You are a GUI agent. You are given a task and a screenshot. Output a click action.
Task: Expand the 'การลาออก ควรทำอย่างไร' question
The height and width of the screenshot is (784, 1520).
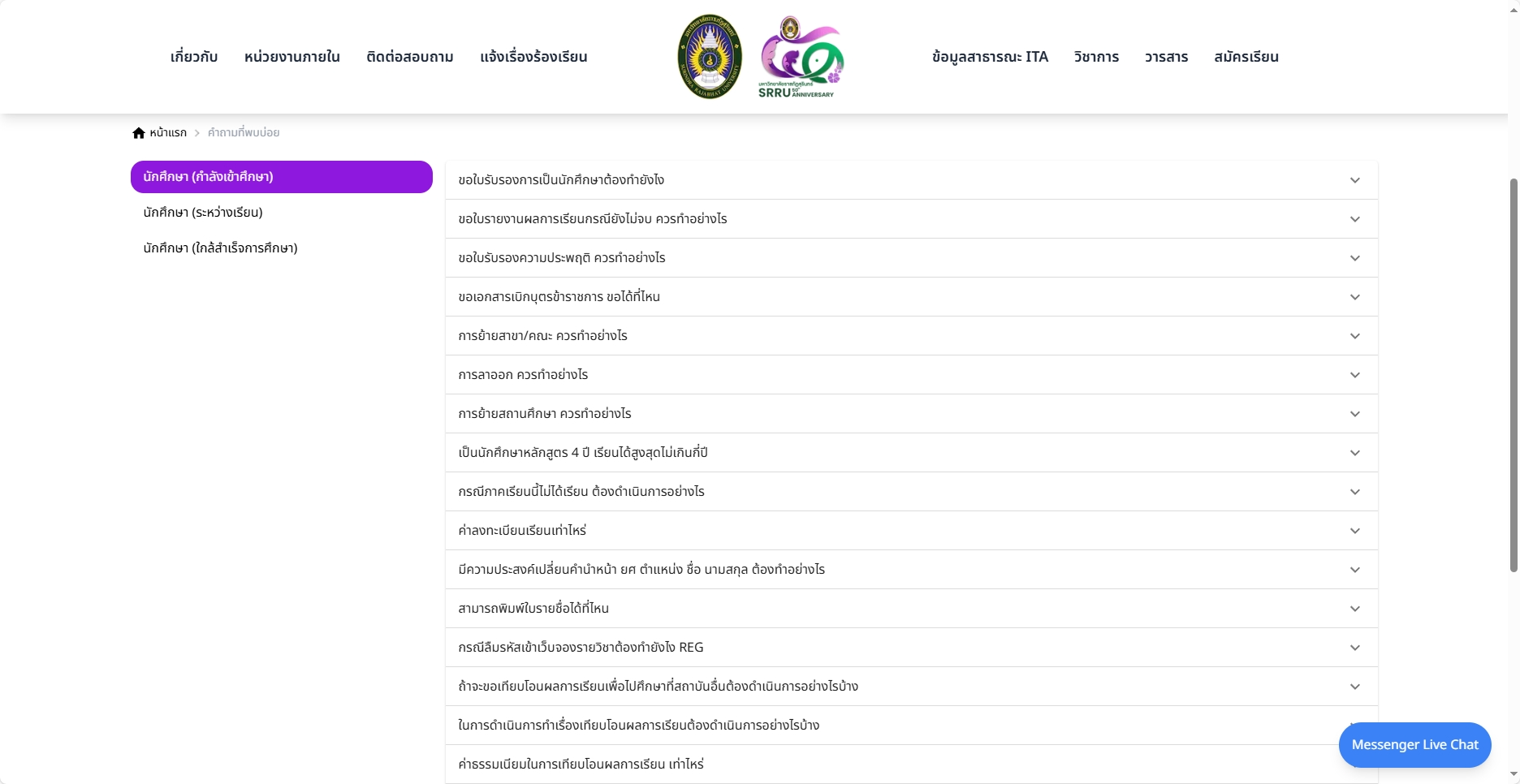908,374
